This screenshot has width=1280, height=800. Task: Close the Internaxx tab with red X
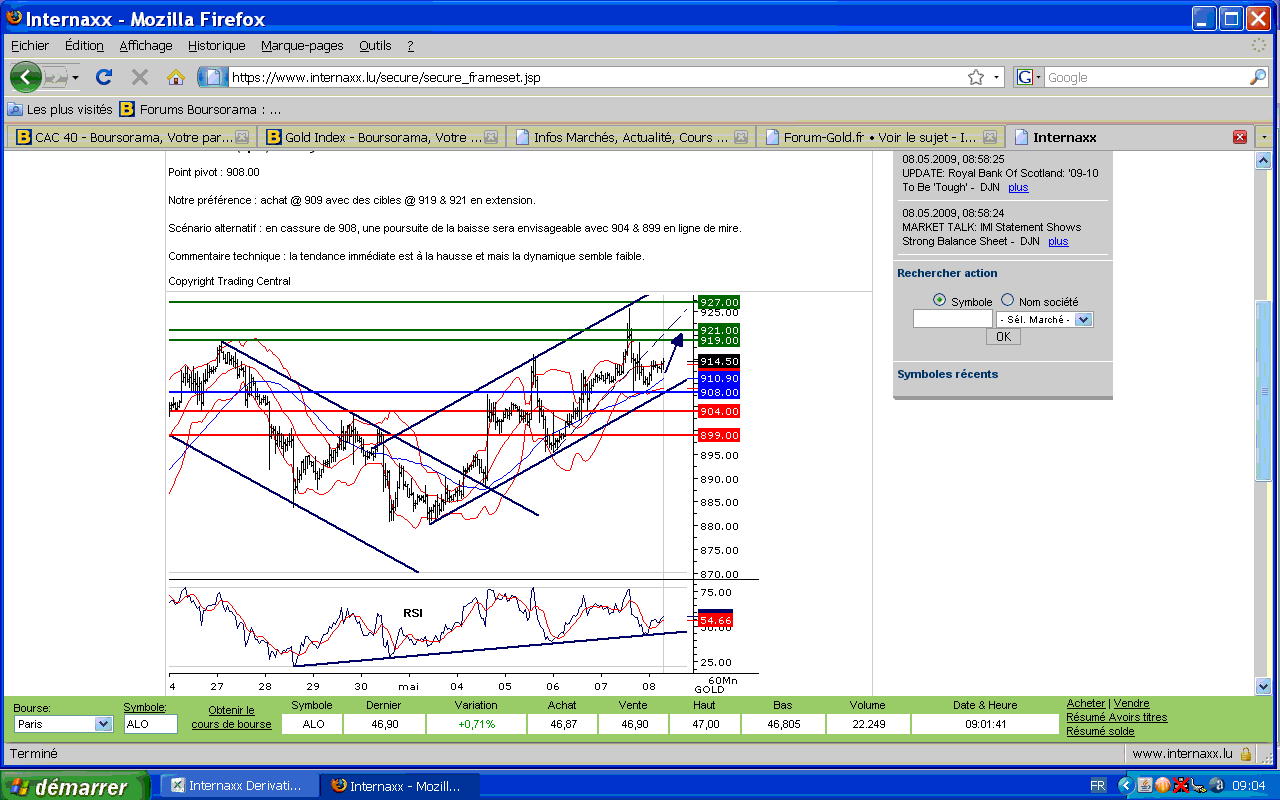[1240, 137]
